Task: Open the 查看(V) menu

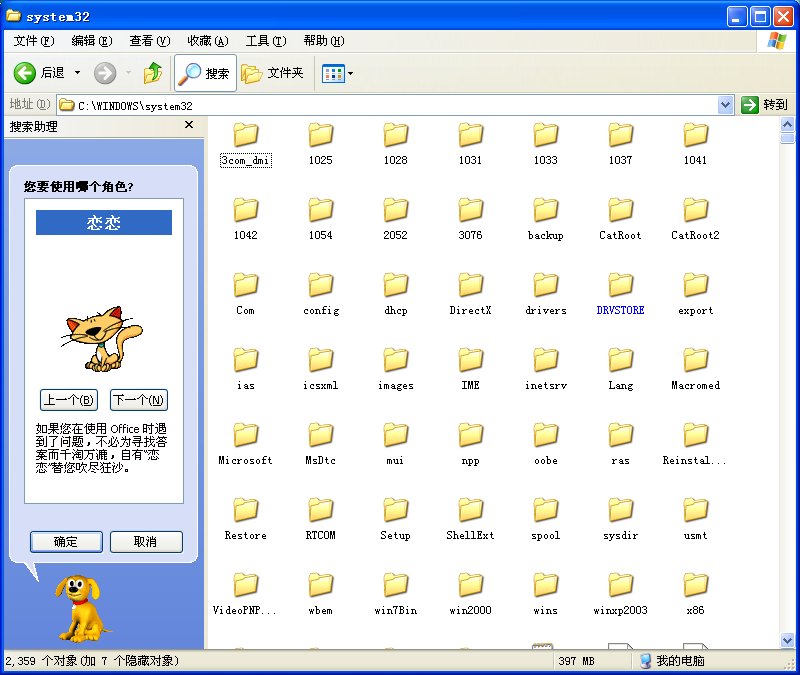Action: pyautogui.click(x=149, y=41)
